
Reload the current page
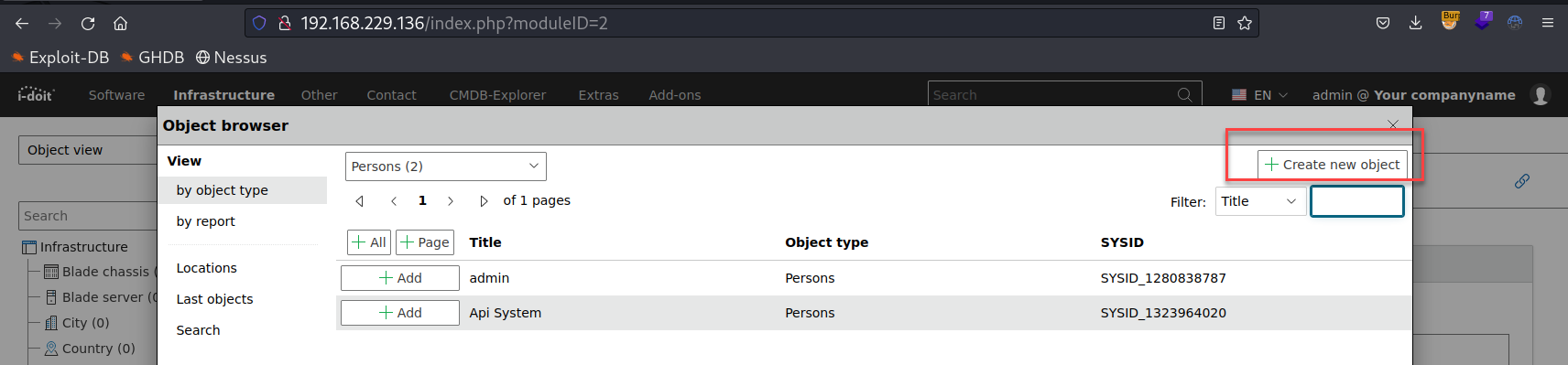pyautogui.click(x=88, y=24)
